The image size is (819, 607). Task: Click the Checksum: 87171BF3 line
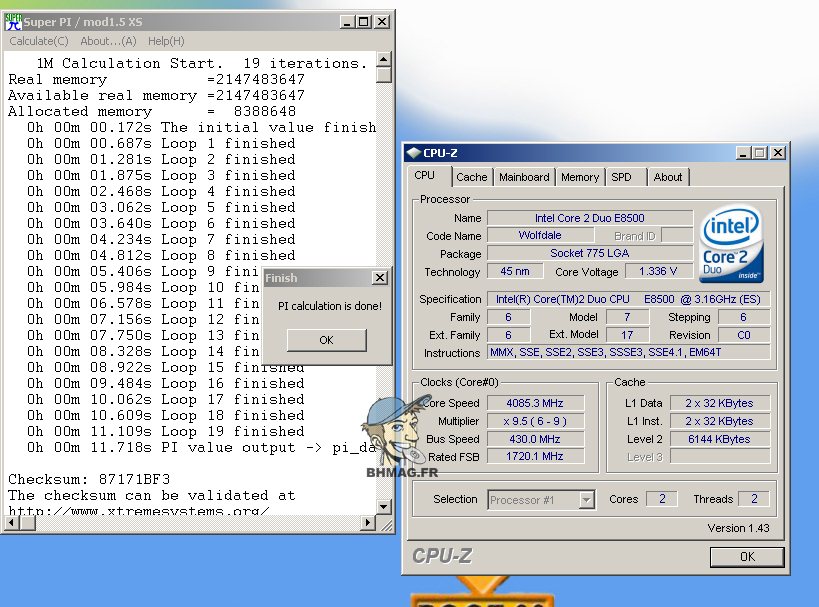[89, 479]
